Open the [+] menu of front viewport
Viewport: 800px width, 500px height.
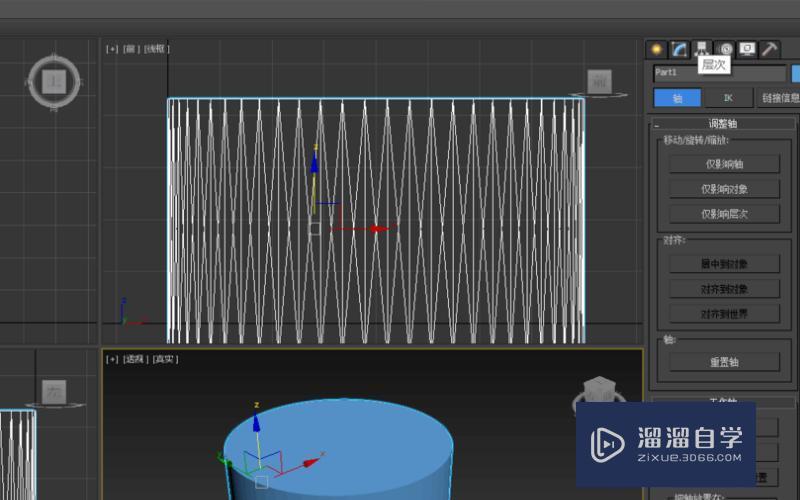(112, 49)
